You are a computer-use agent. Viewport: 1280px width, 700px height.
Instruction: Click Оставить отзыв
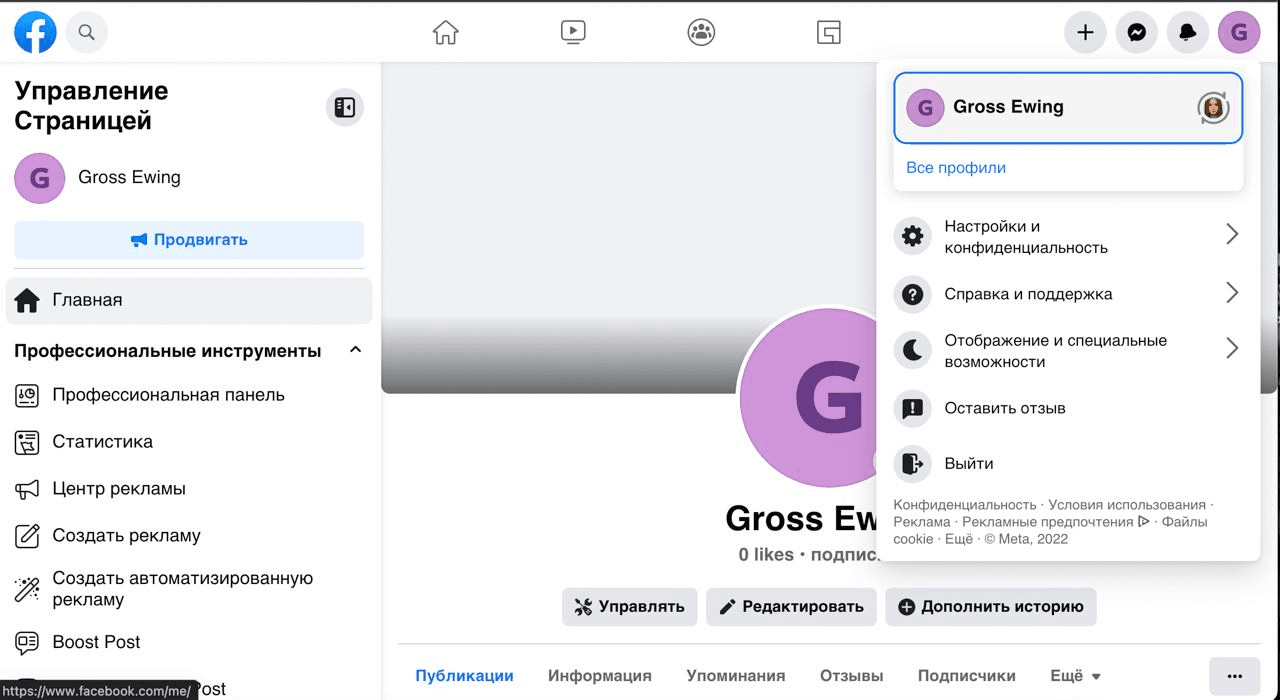(x=1068, y=408)
